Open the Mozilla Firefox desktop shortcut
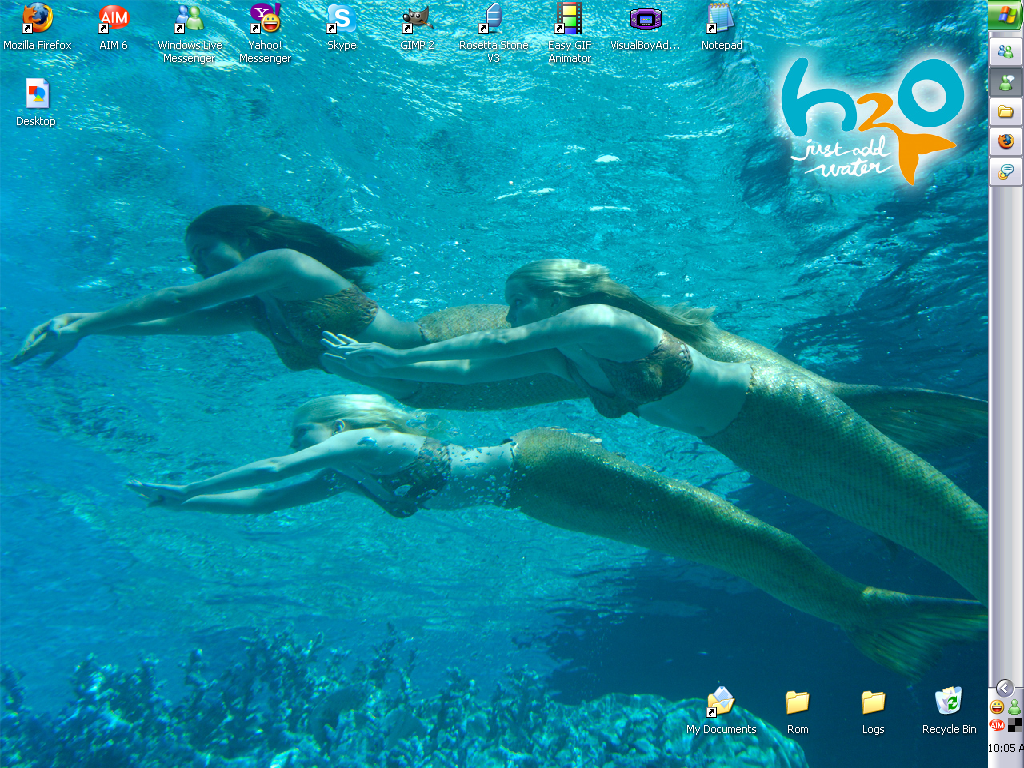The width and height of the screenshot is (1024, 768). 37,27
